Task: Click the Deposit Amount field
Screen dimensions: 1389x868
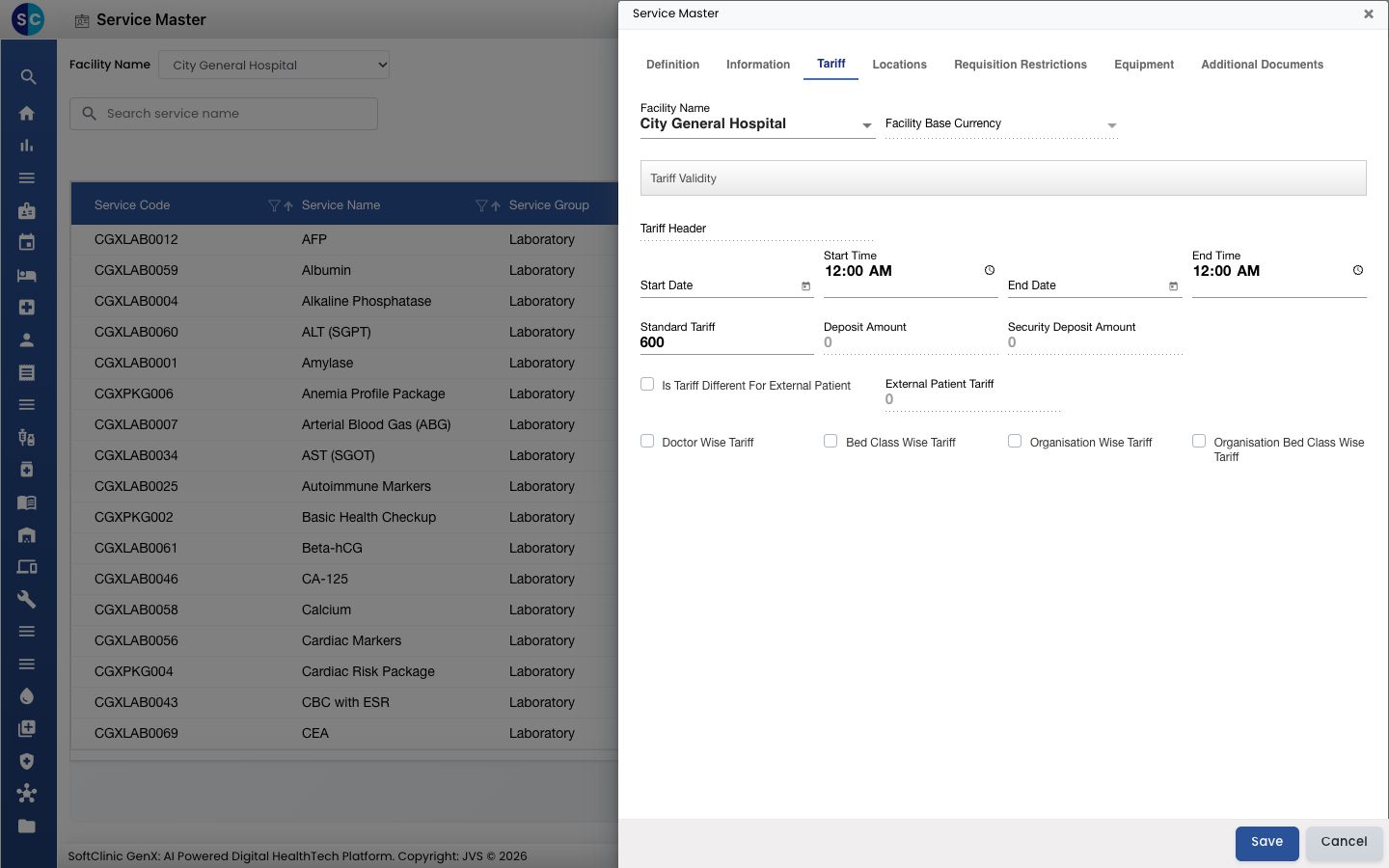Action: coord(911,342)
